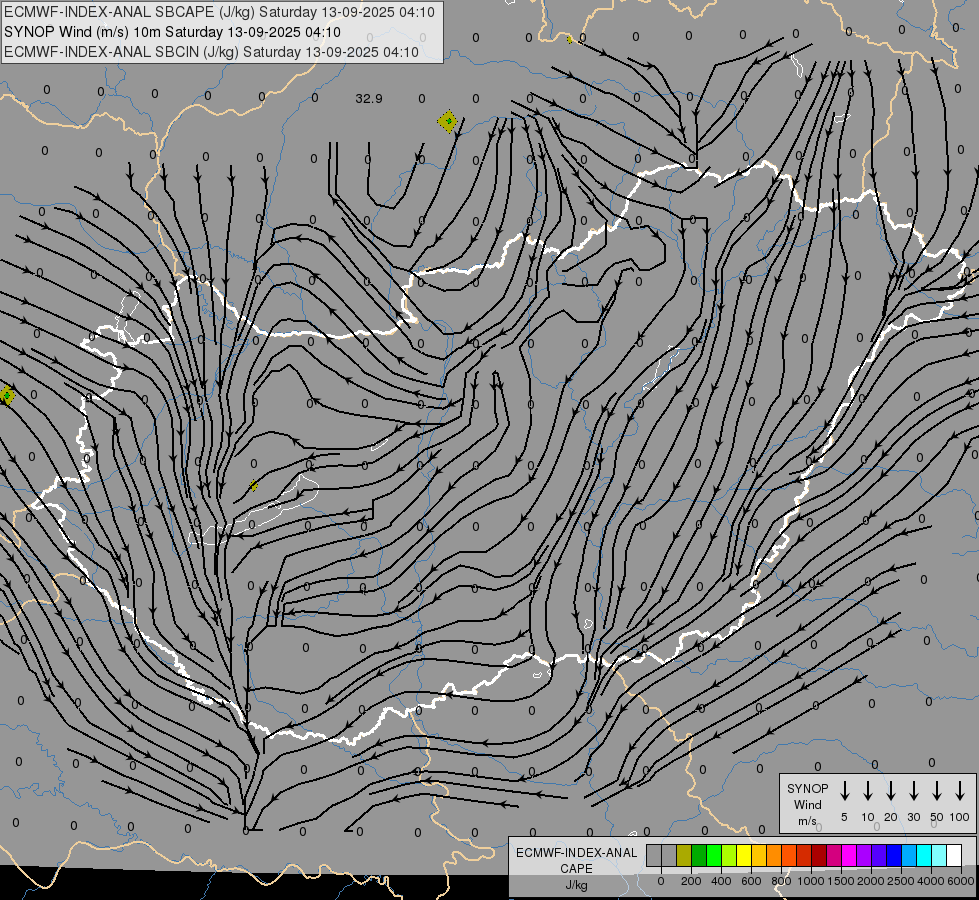
Task: Click the 50 value in the wind legend
Action: [x=937, y=817]
